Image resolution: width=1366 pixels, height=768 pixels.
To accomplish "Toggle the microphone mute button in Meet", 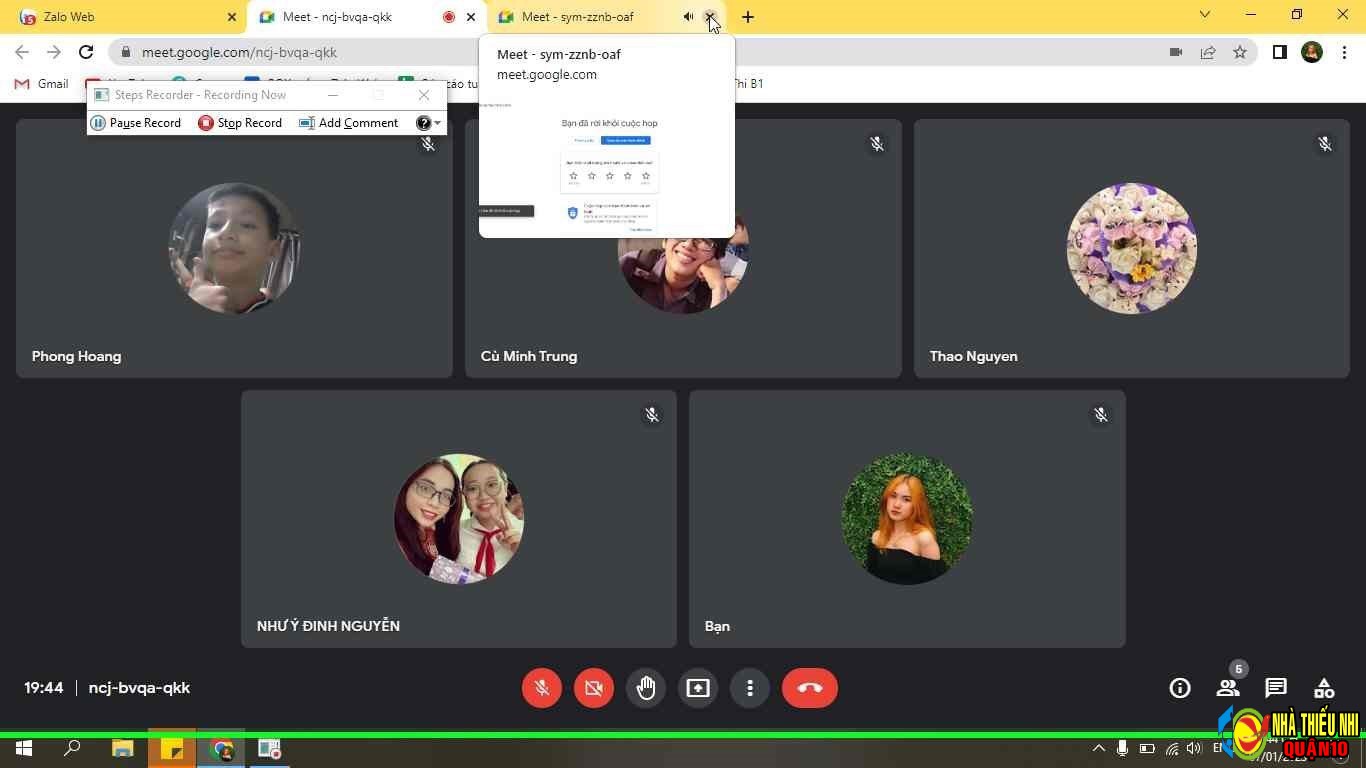I will click(x=542, y=688).
